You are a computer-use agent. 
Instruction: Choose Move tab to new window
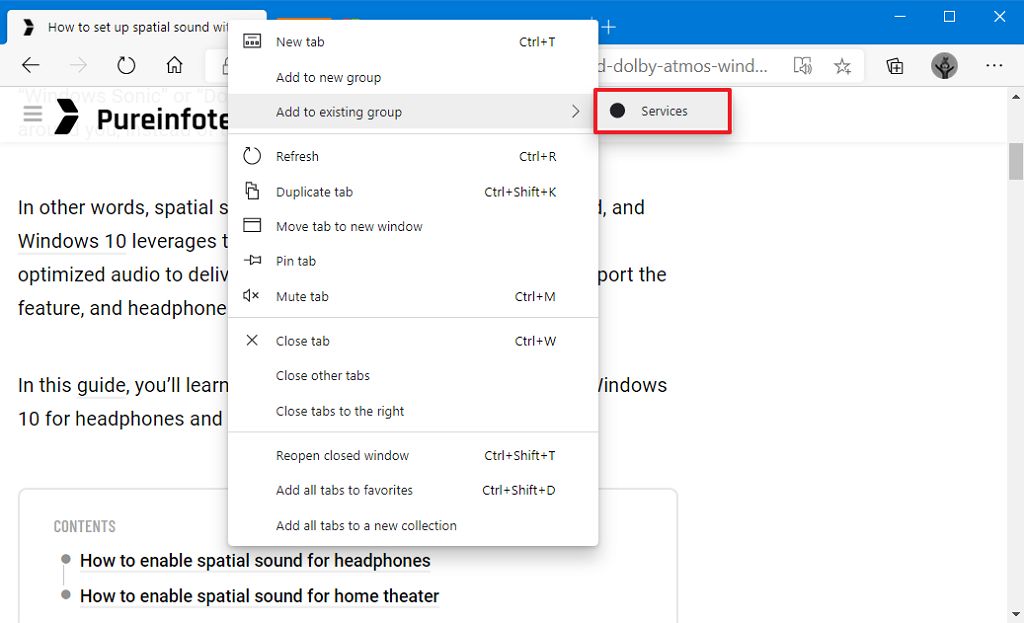413,226
